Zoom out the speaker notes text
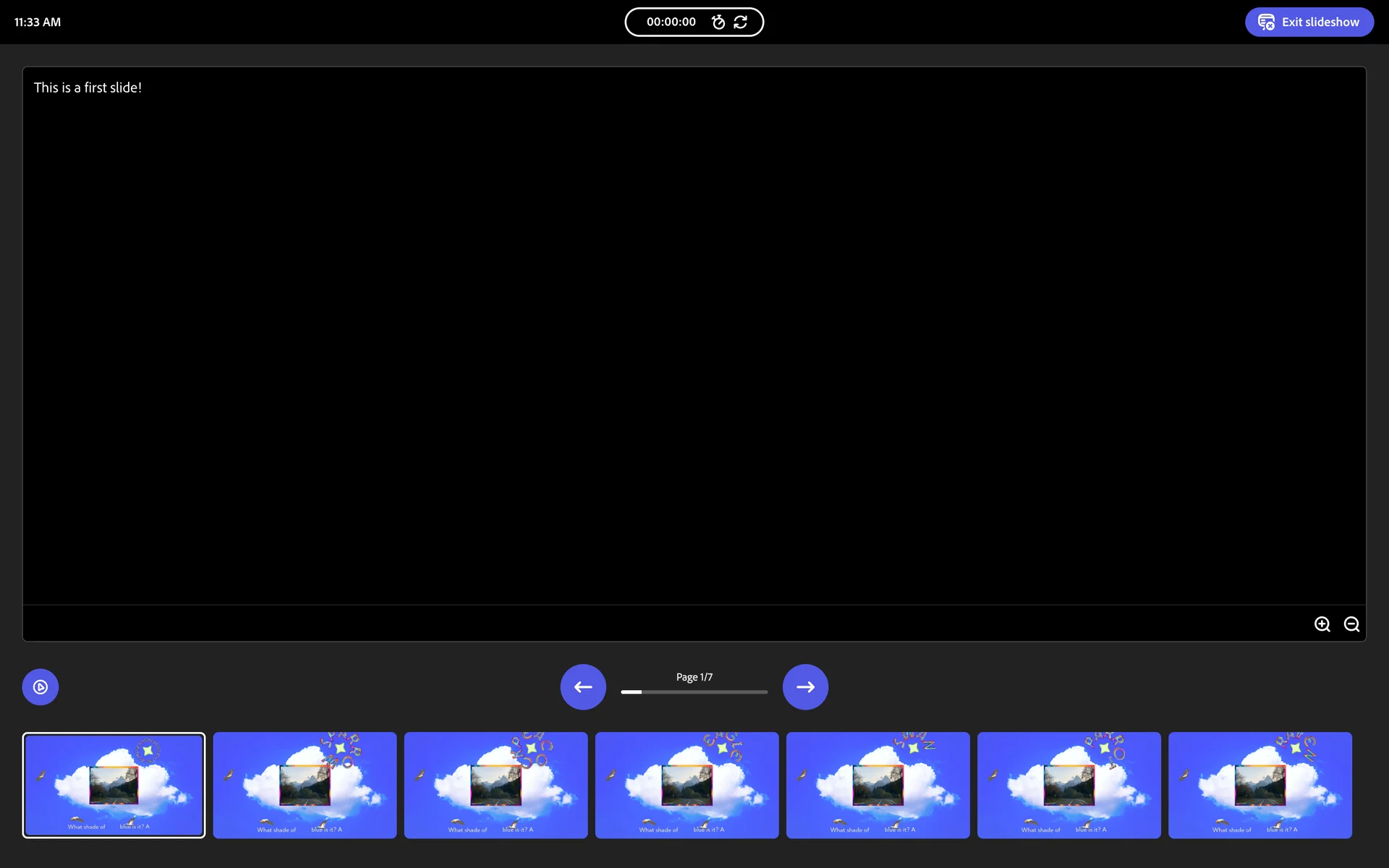 tap(1351, 624)
